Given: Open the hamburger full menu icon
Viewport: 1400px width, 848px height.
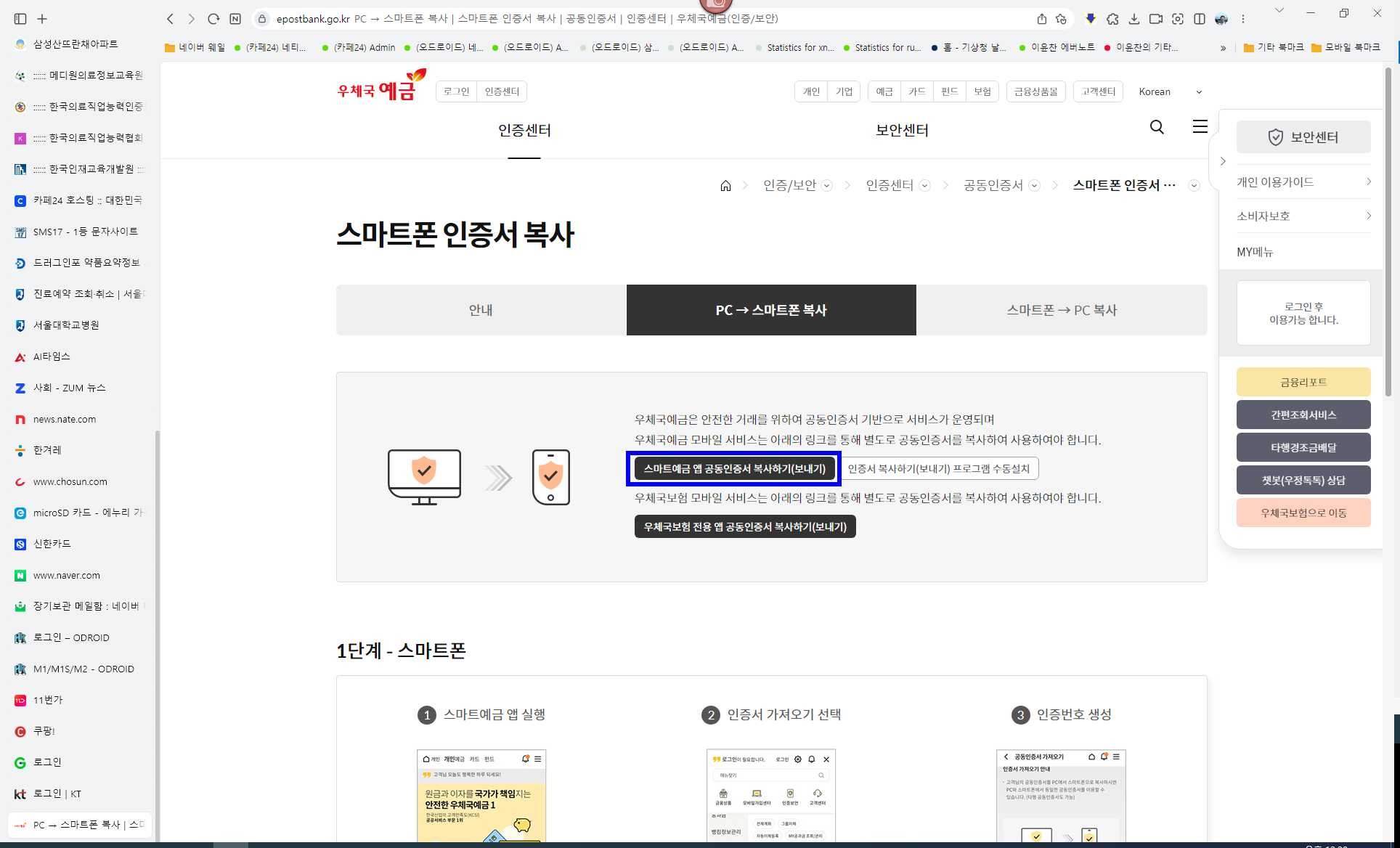Looking at the screenshot, I should coord(1200,126).
